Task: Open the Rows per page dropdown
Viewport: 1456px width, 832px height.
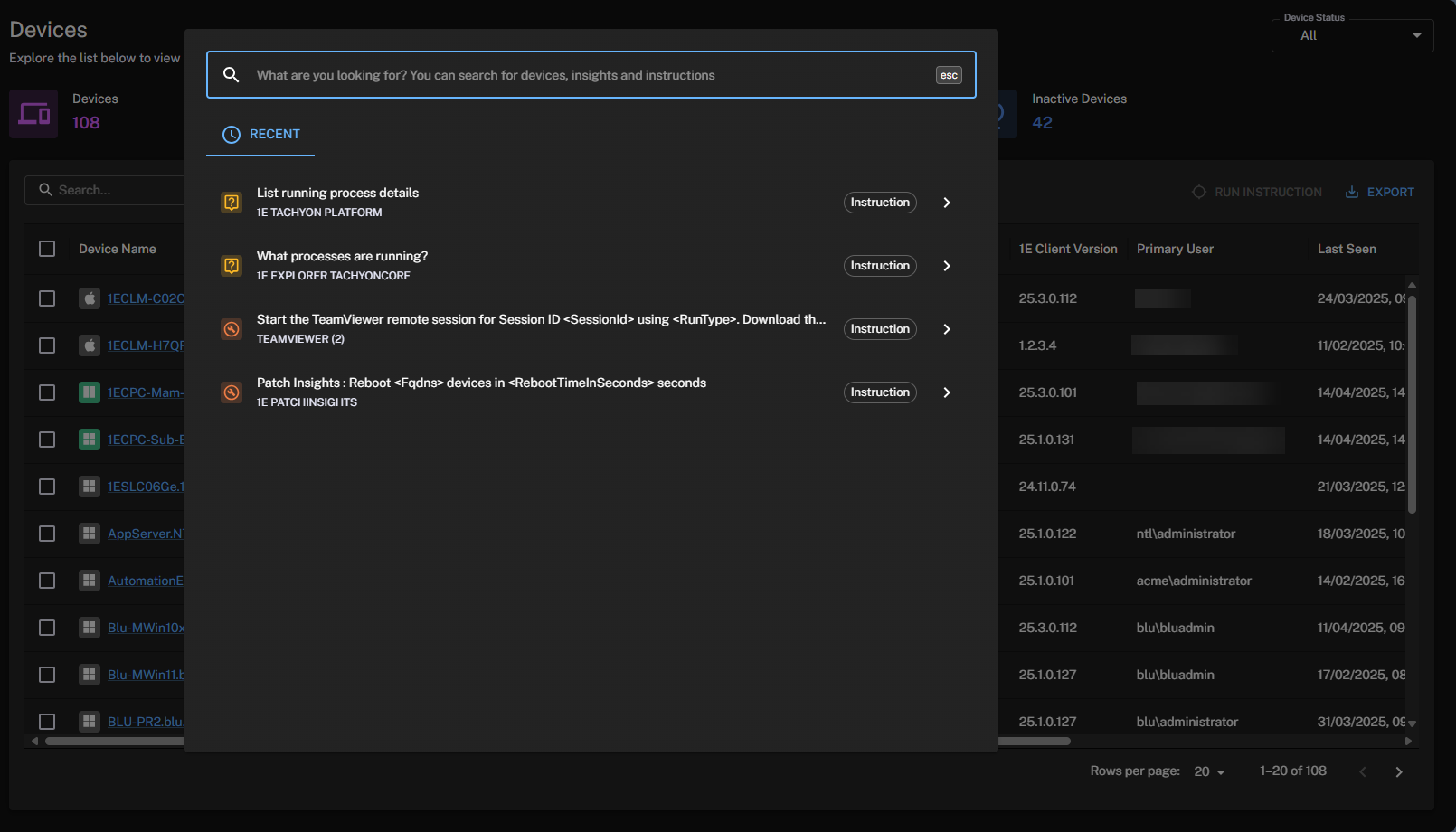Action: click(1209, 771)
